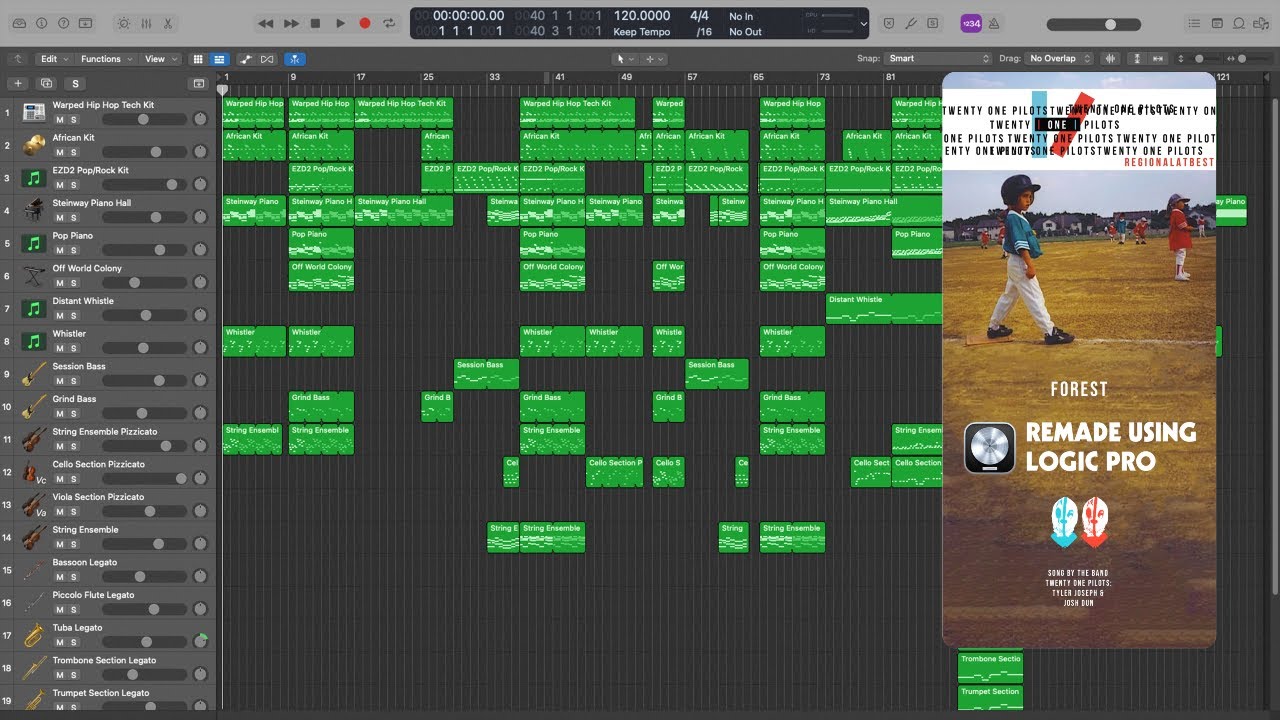Open LCD display mode dropdown arrow
This screenshot has height=720, width=1280.
[863, 23]
